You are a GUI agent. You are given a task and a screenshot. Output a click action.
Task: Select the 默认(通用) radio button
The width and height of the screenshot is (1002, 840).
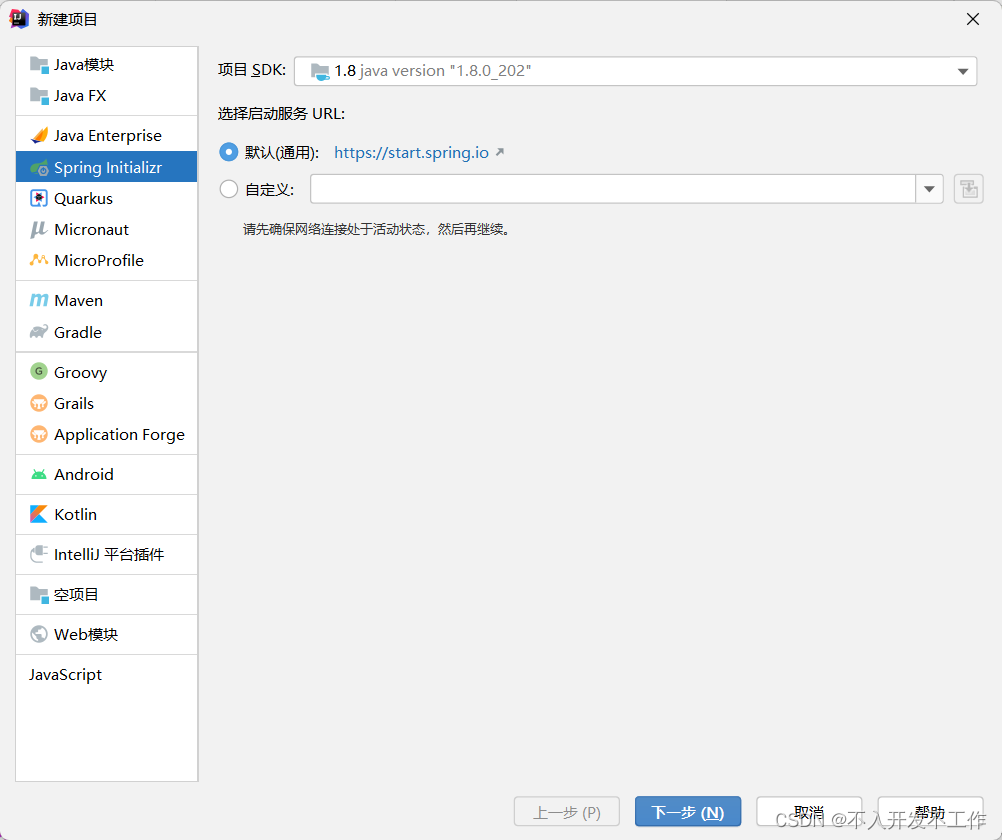(229, 152)
